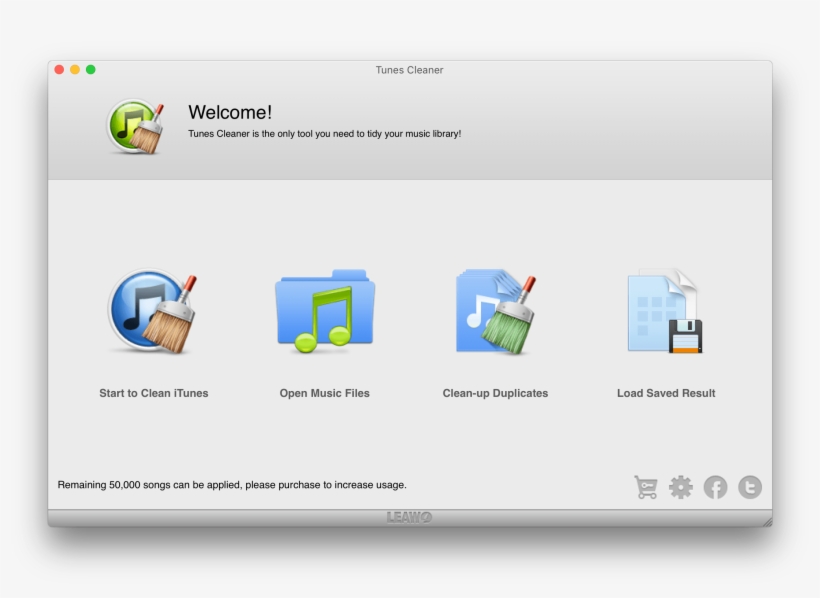Click the "Clean-up Duplicates" label
This screenshot has width=820, height=598.
click(495, 393)
